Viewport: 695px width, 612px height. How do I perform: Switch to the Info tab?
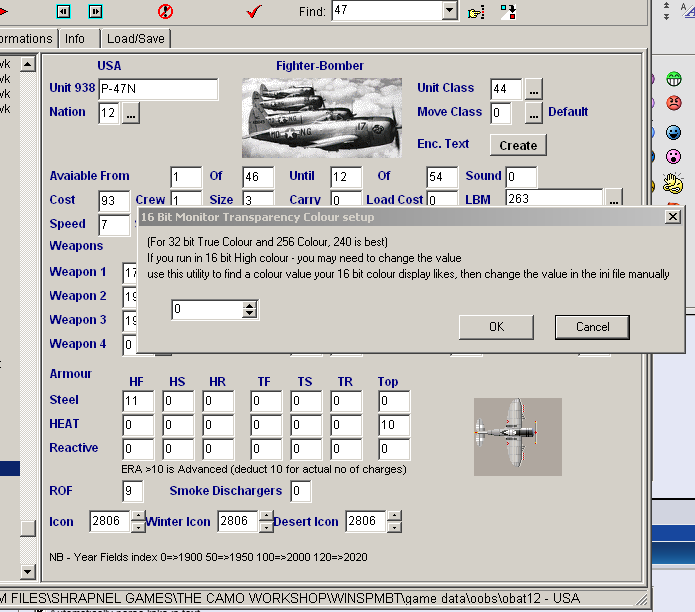75,39
